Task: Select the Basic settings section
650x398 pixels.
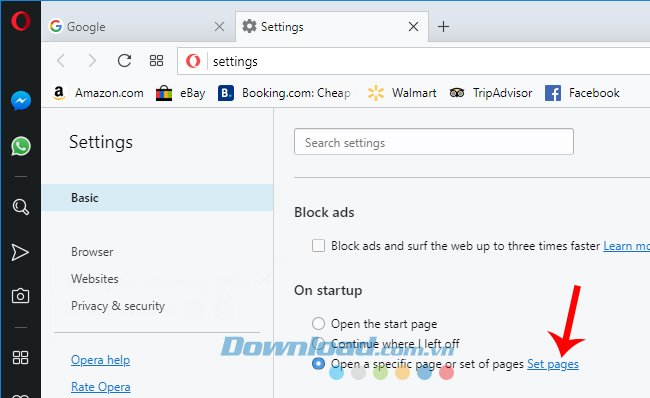Action: [x=158, y=198]
